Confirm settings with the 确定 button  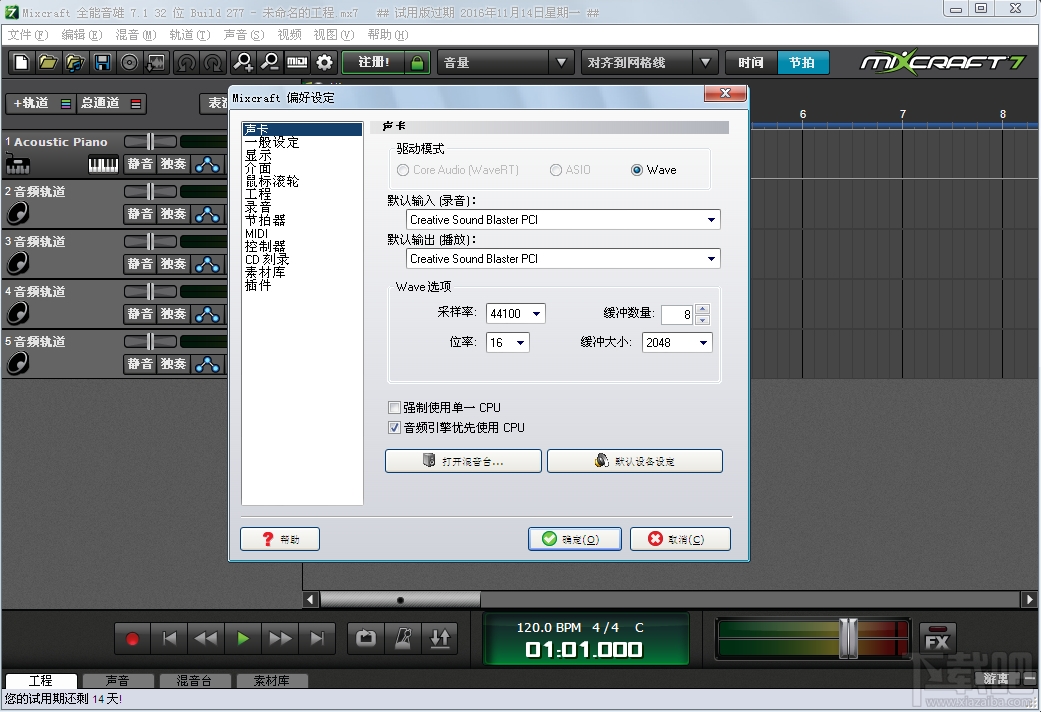click(574, 539)
